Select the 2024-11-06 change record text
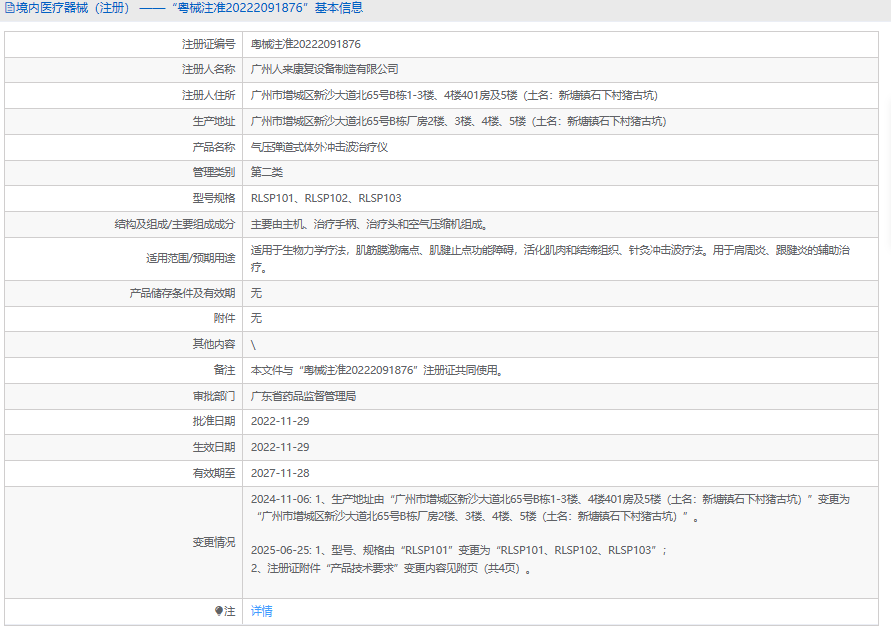891x632 pixels. [x=550, y=508]
